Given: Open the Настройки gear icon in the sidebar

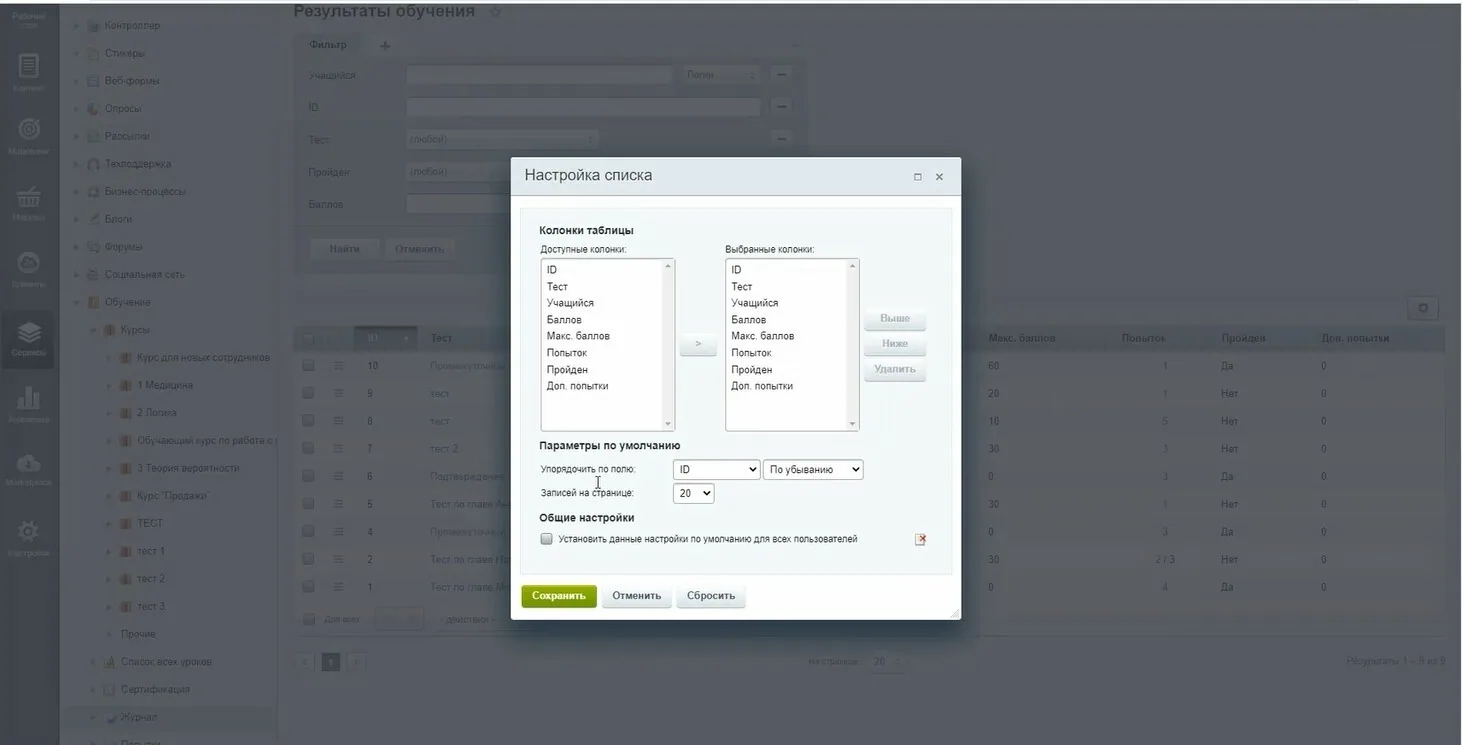Looking at the screenshot, I should pos(29,537).
